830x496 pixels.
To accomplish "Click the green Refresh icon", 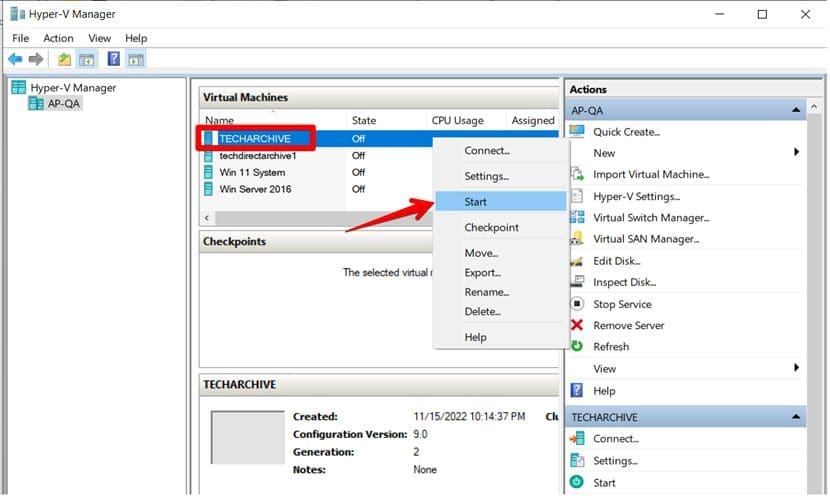I will tap(577, 346).
